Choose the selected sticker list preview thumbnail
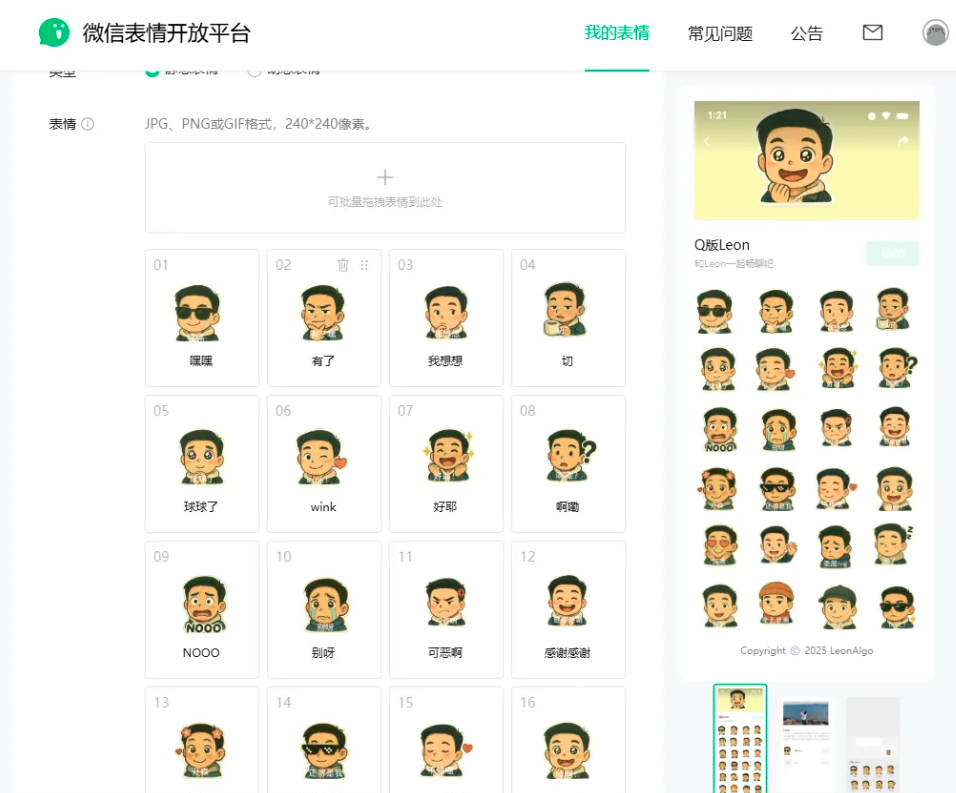 click(740, 739)
